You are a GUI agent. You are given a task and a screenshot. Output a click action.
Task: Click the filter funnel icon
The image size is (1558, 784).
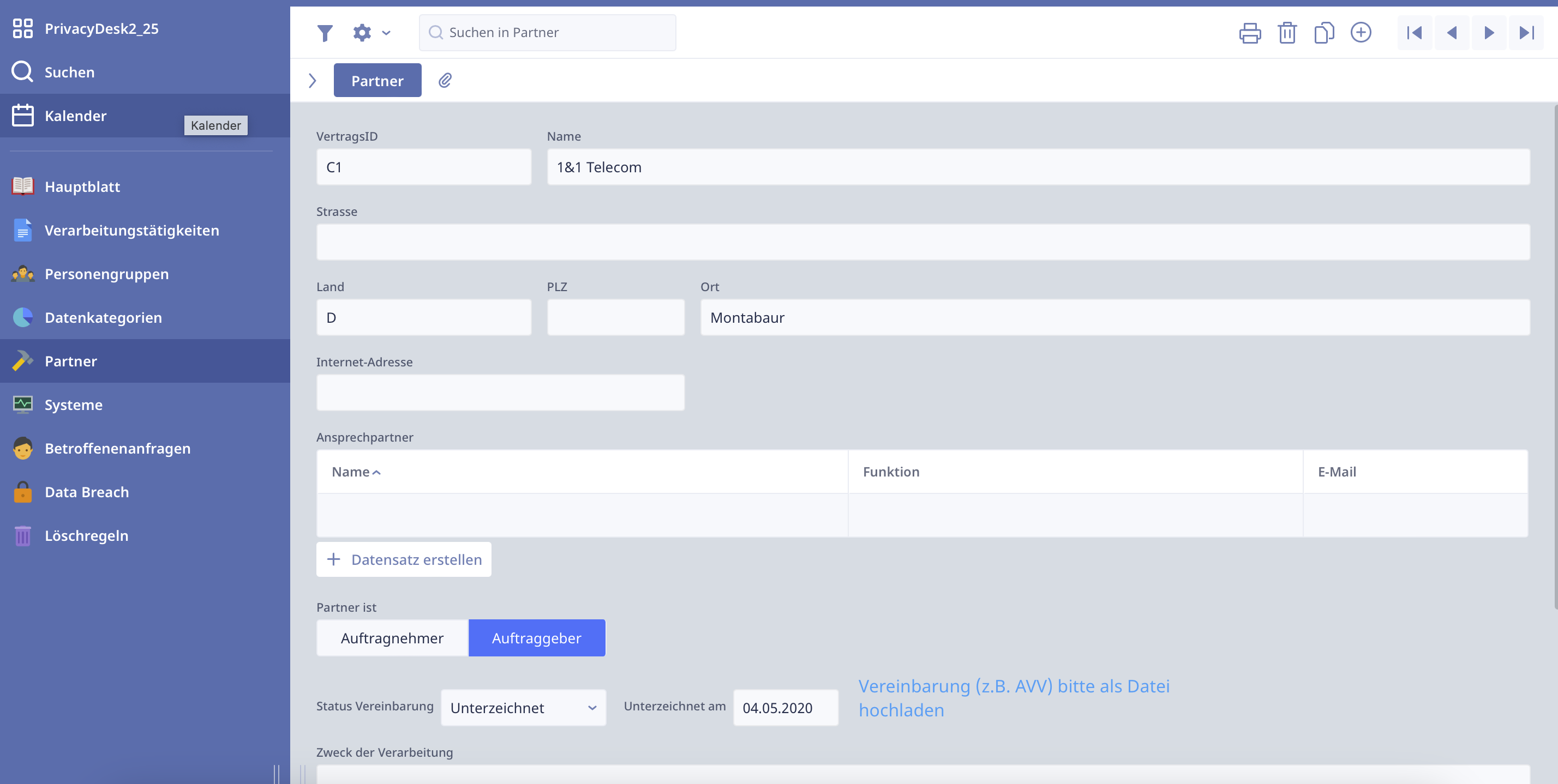325,33
